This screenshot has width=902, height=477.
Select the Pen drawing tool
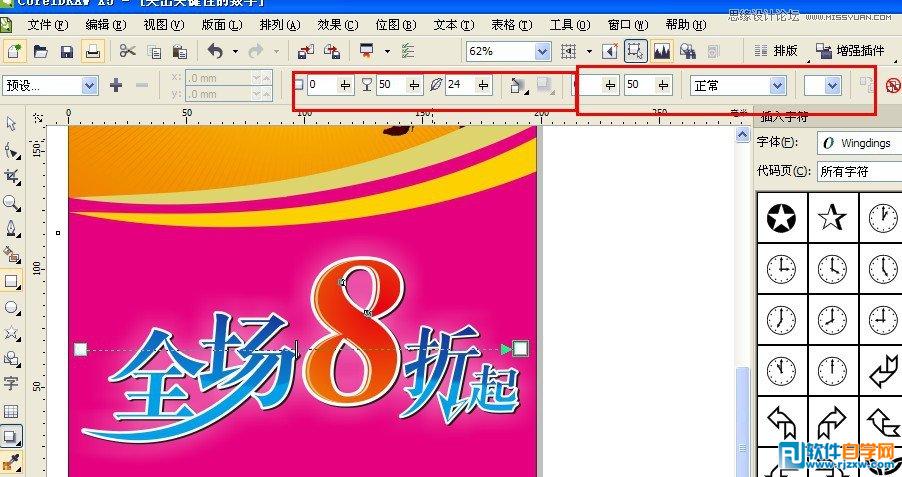[x=12, y=228]
